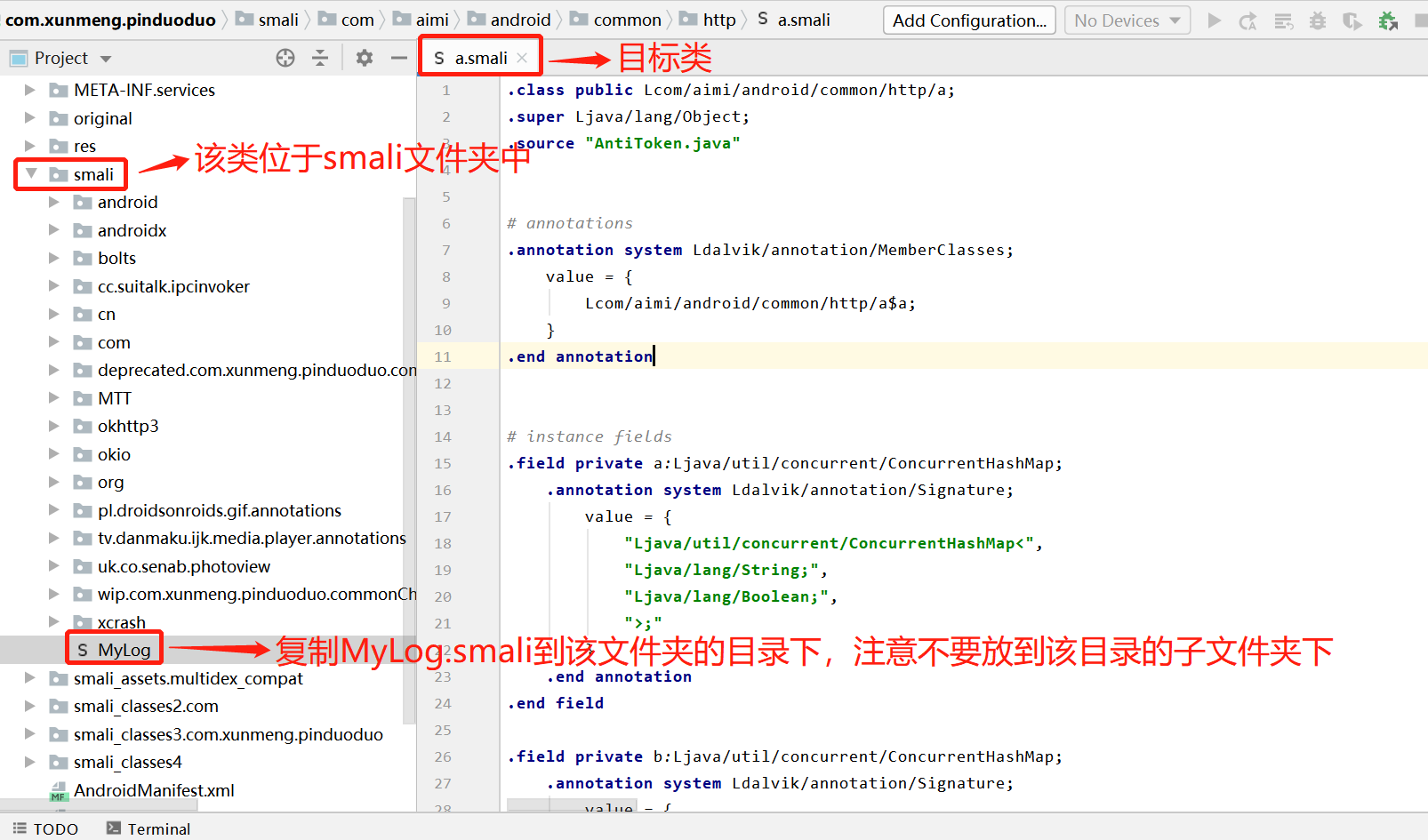1428x840 pixels.
Task: Hide the Project tool window
Action: pyautogui.click(x=398, y=58)
